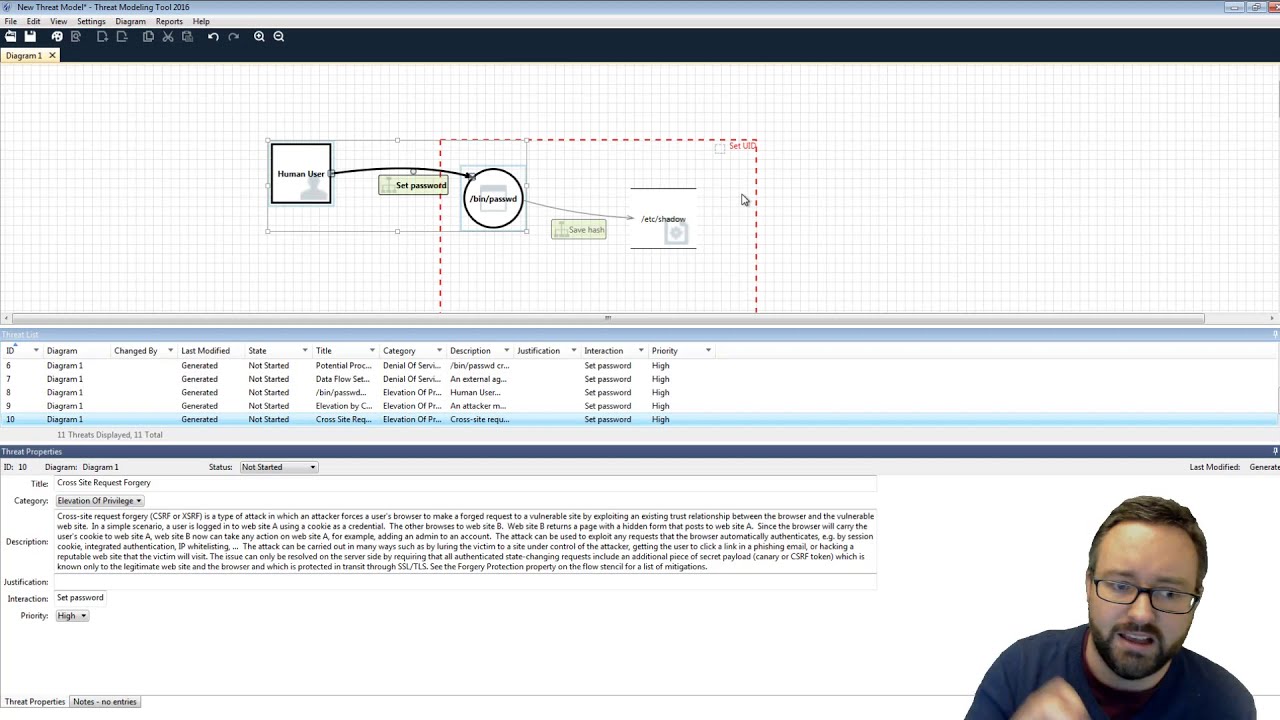Click the Interaction value Set password
The width and height of the screenshot is (1280, 720).
pyautogui.click(x=80, y=598)
